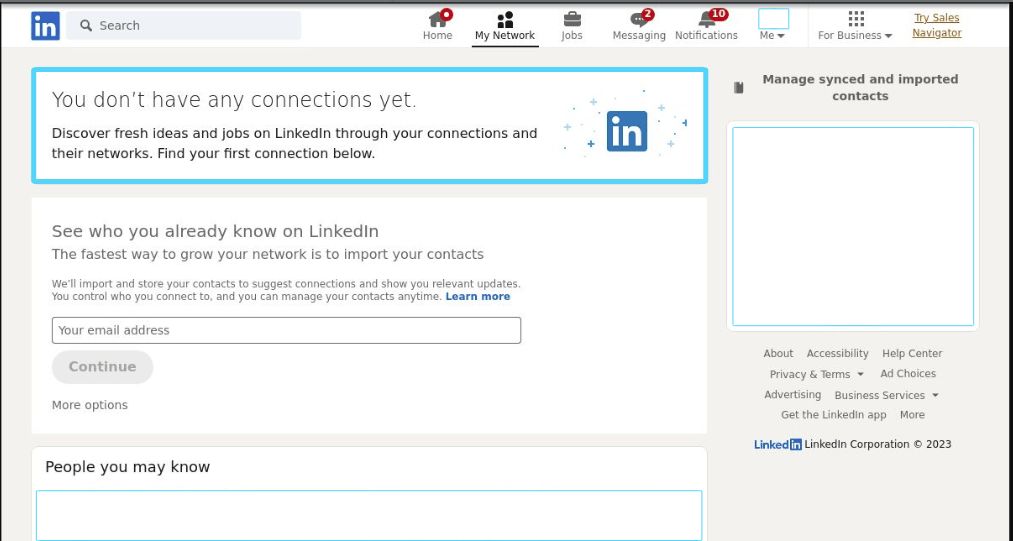Select the Notifications label in navigation
This screenshot has height=541, width=1013.
pos(706,36)
